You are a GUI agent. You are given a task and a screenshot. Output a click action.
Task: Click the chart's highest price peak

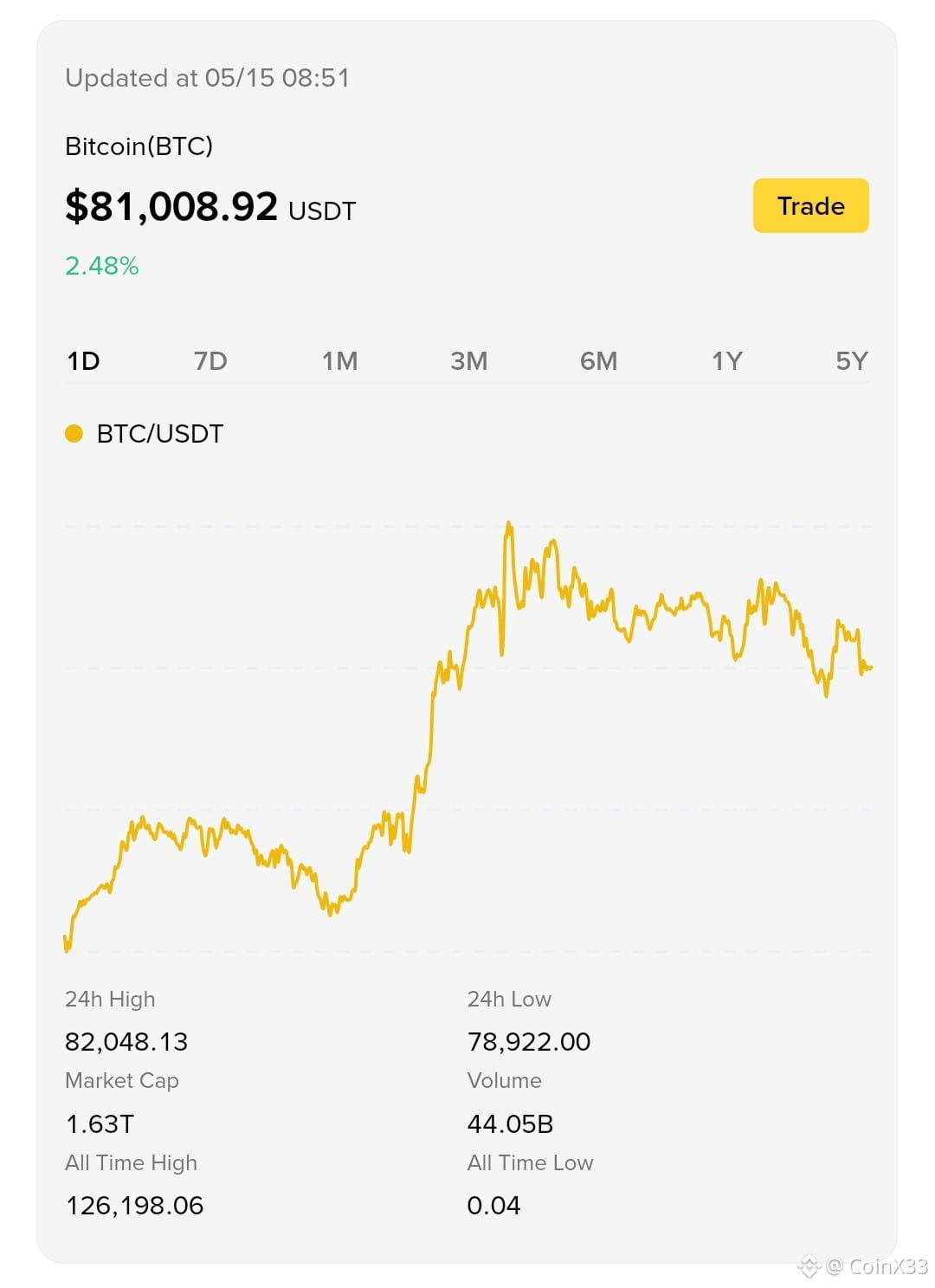pyautogui.click(x=508, y=524)
